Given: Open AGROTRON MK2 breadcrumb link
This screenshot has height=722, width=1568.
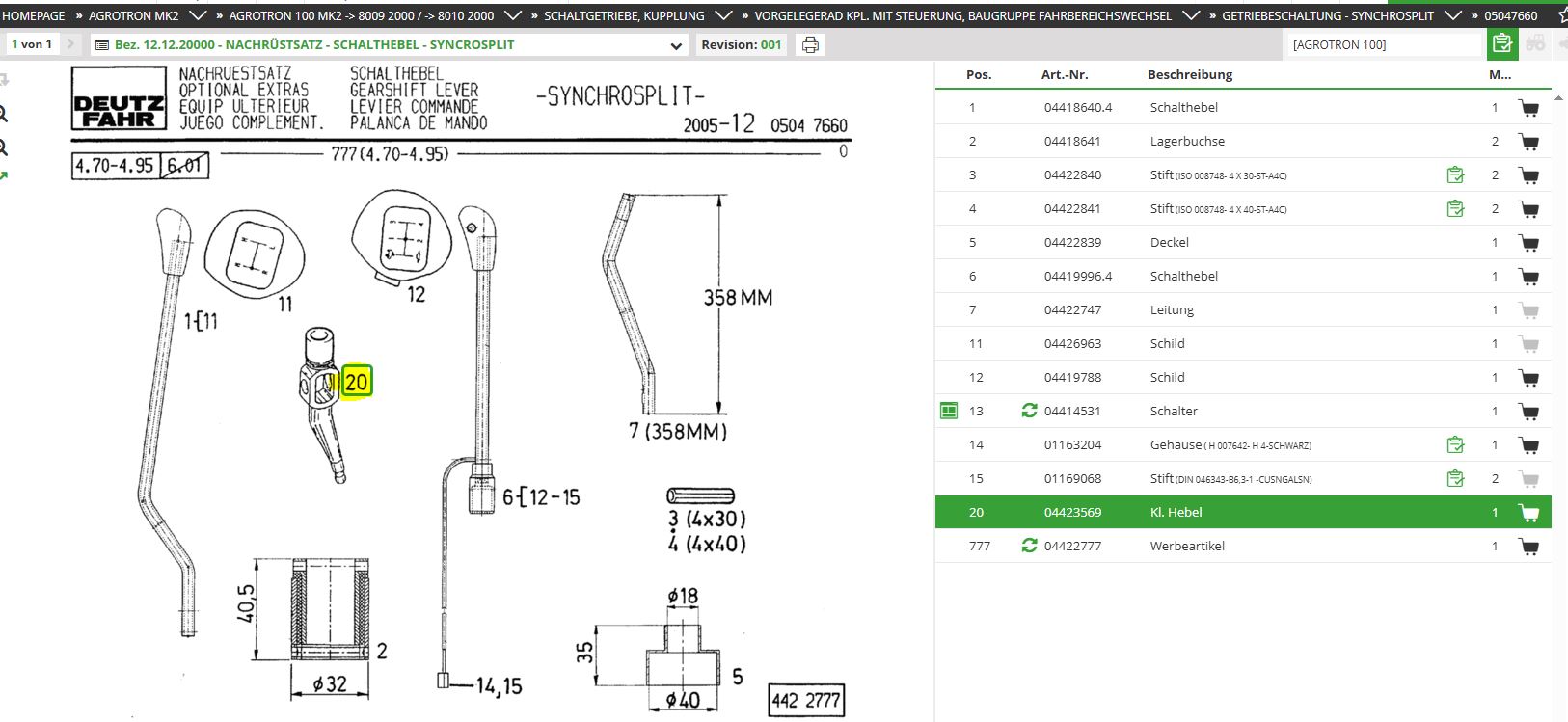Looking at the screenshot, I should pos(133,15).
